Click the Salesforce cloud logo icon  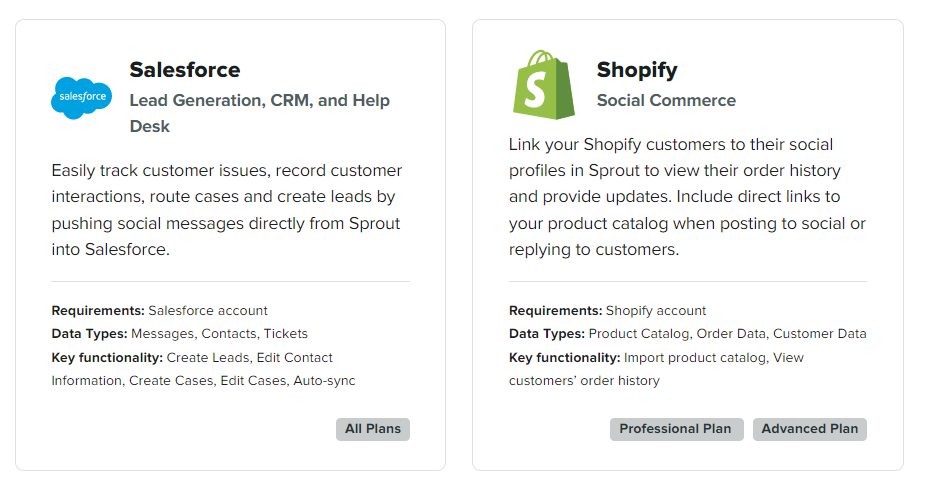[x=81, y=97]
